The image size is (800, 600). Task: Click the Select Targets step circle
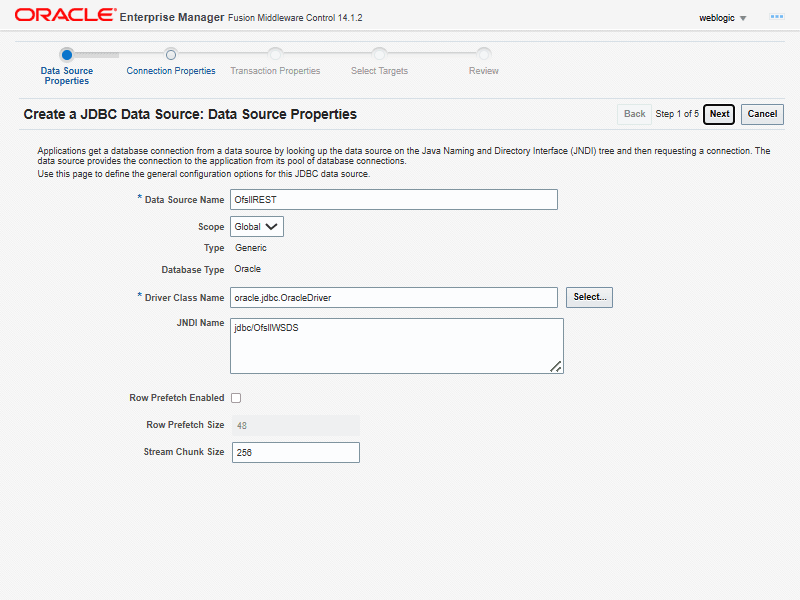pyautogui.click(x=379, y=55)
